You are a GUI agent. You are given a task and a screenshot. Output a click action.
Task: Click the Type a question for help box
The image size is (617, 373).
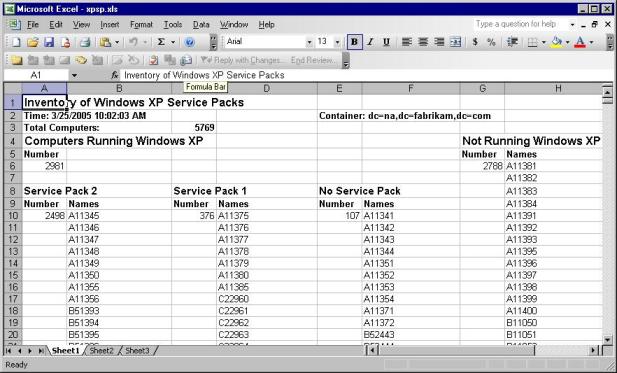520,24
